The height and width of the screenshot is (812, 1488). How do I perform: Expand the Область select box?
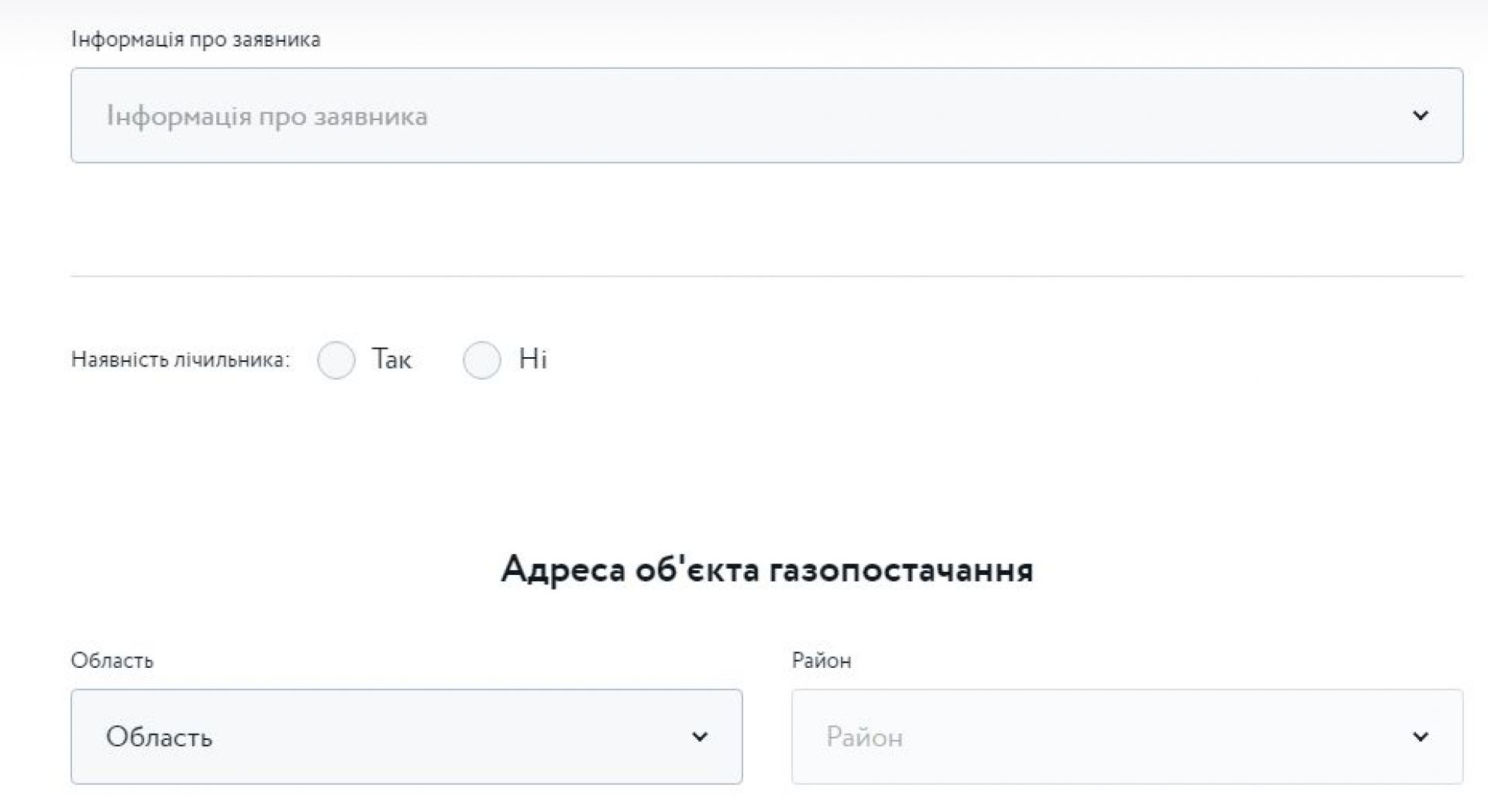click(406, 737)
